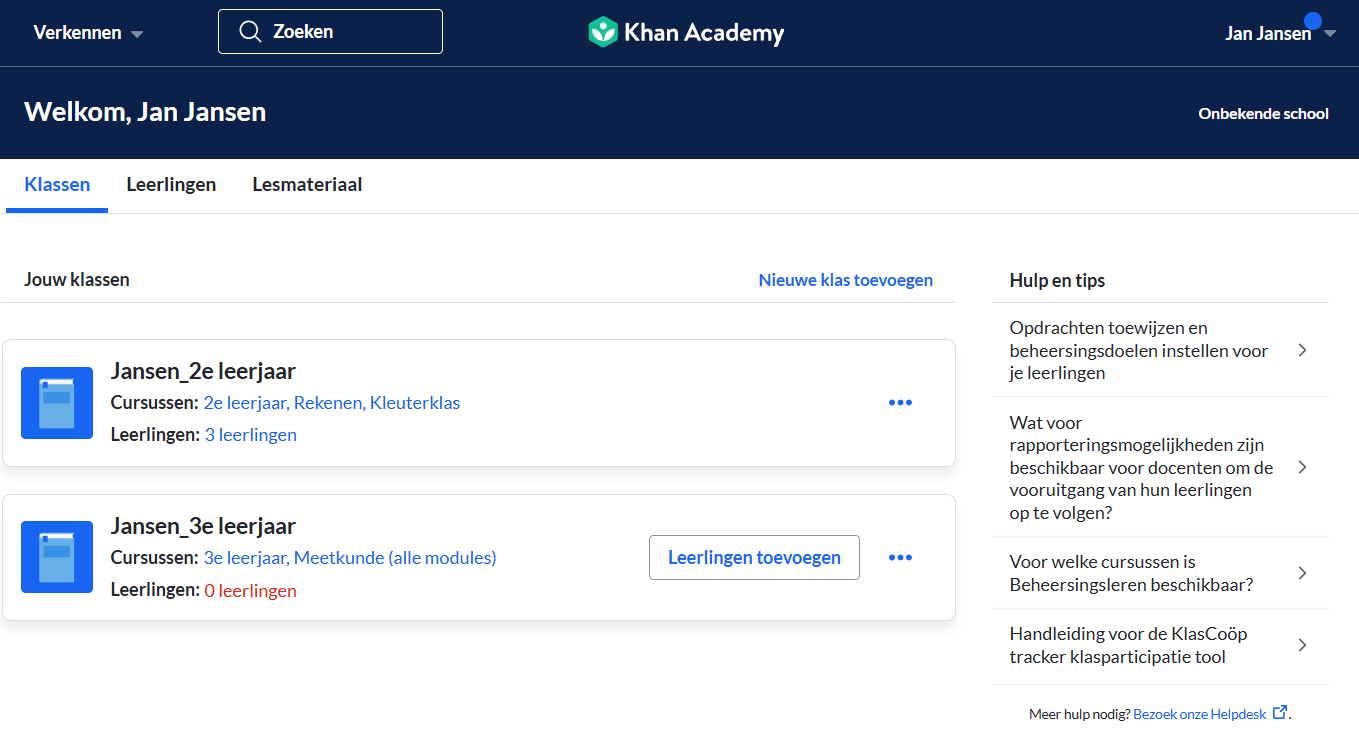Image resolution: width=1359 pixels, height=738 pixels.
Task: Click the Khan Academy logo
Action: point(686,31)
